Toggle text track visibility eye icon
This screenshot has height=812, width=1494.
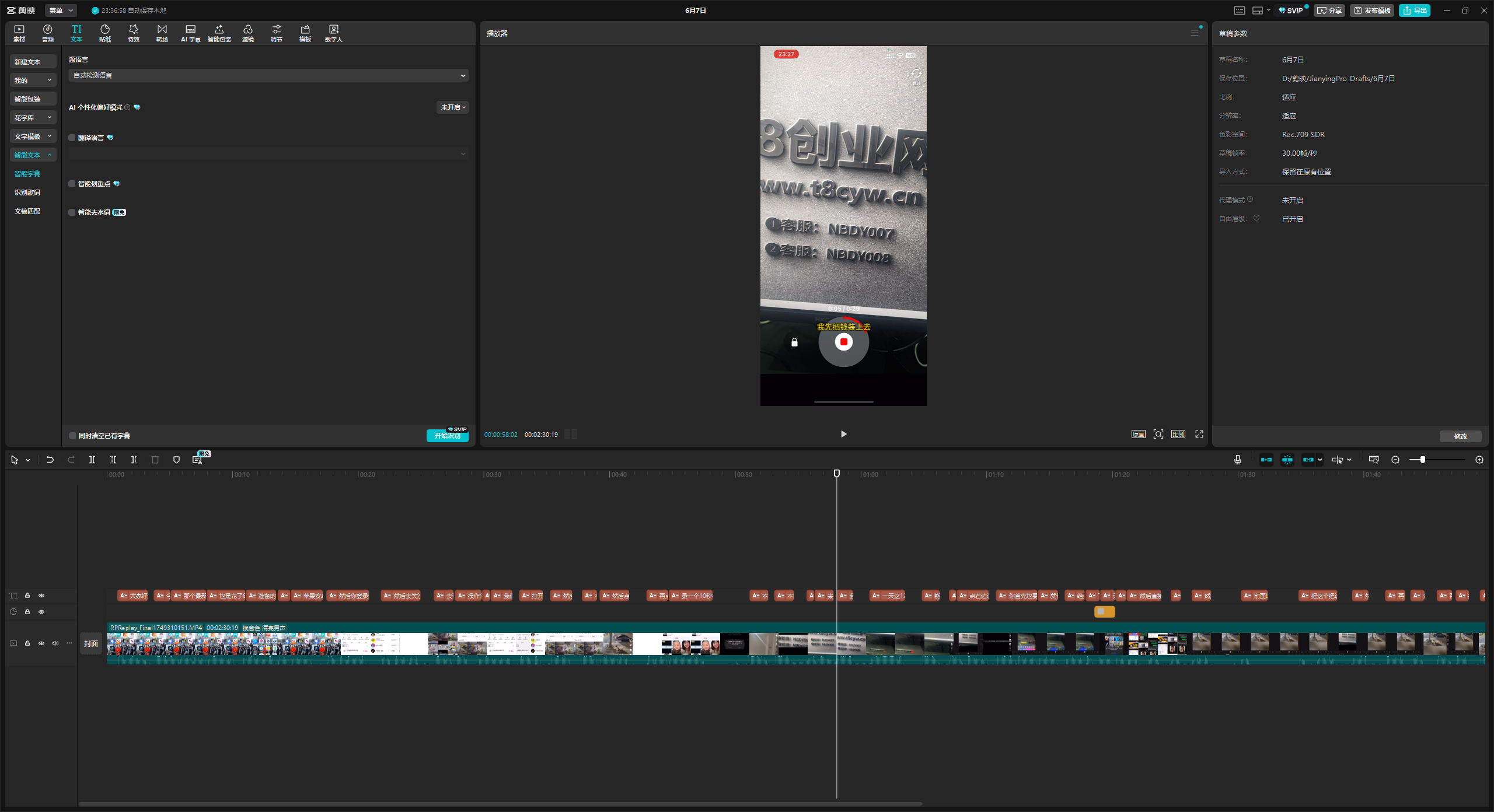pos(41,596)
